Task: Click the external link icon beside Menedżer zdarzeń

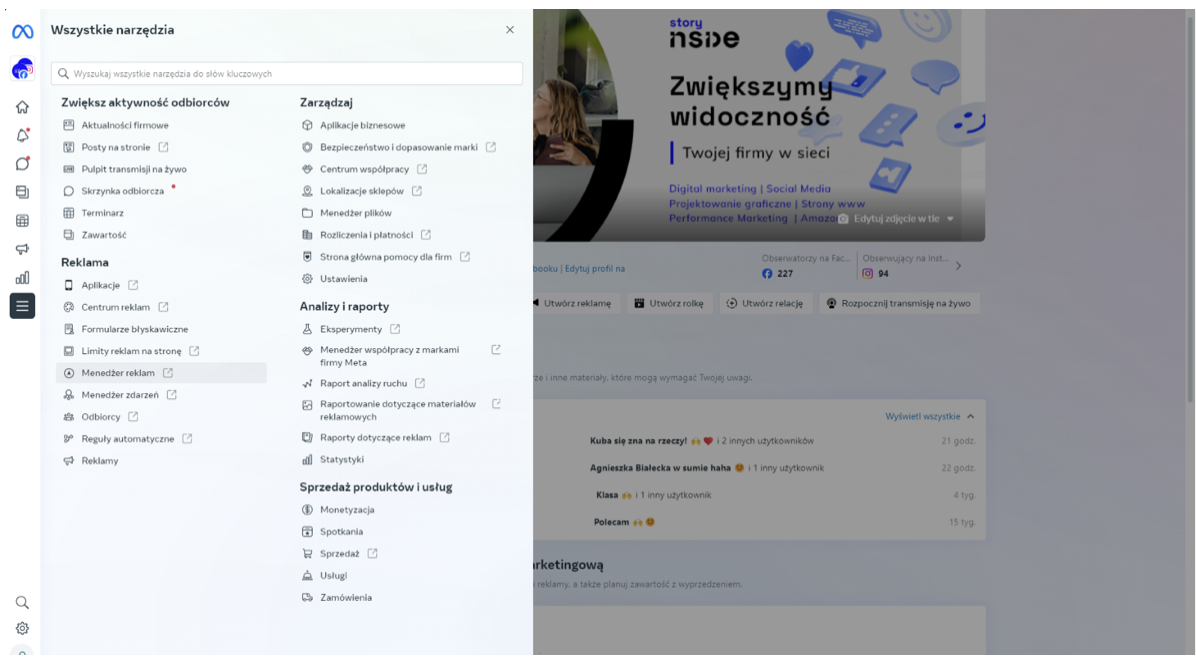Action: (x=172, y=395)
